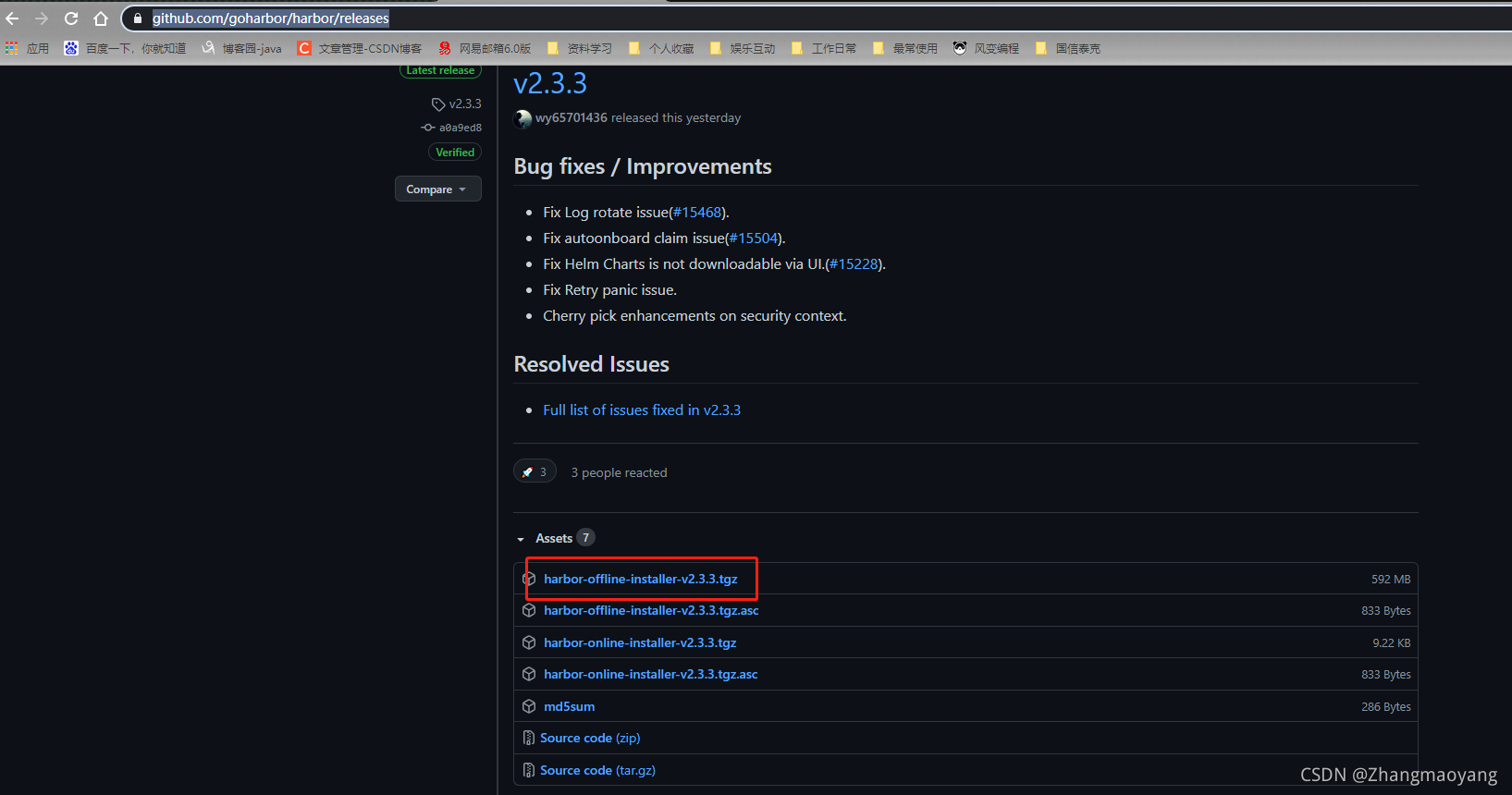Click the 592 MB size text
1512x795 pixels.
[x=1391, y=580]
